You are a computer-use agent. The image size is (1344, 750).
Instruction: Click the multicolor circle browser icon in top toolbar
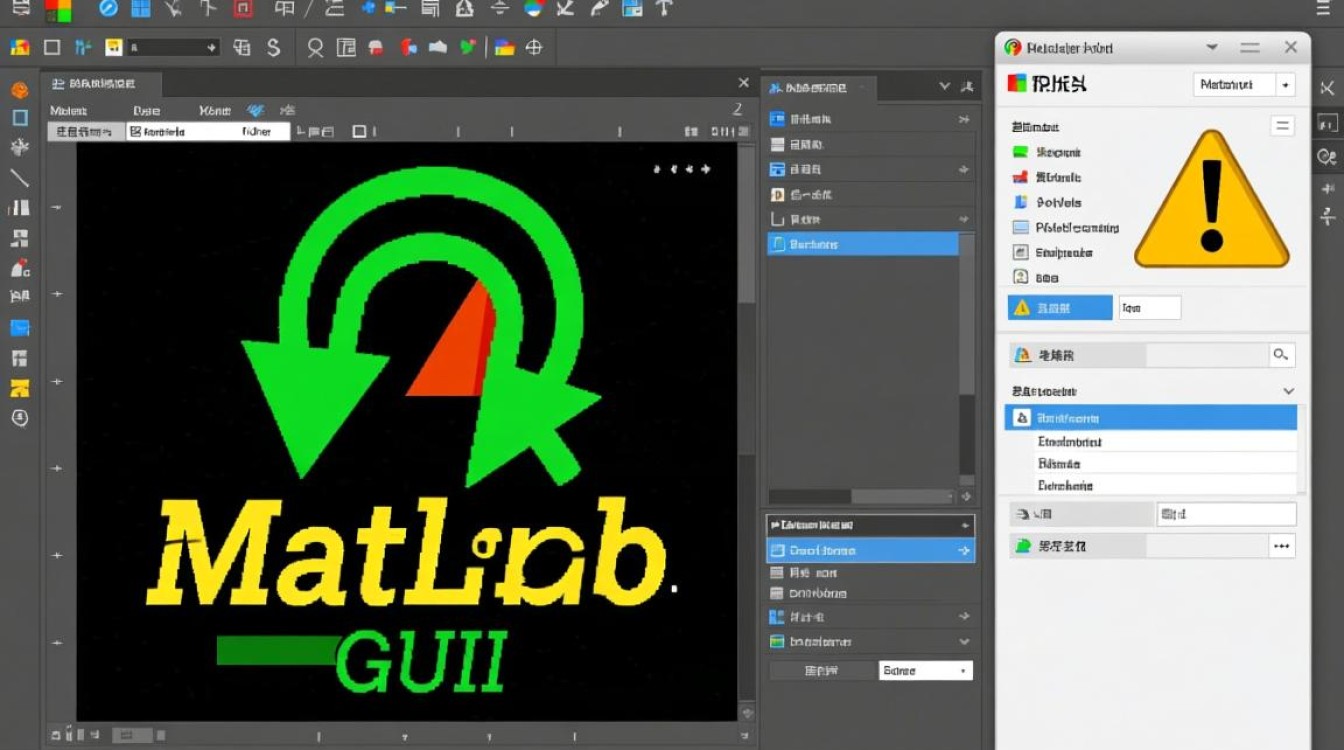coord(533,9)
